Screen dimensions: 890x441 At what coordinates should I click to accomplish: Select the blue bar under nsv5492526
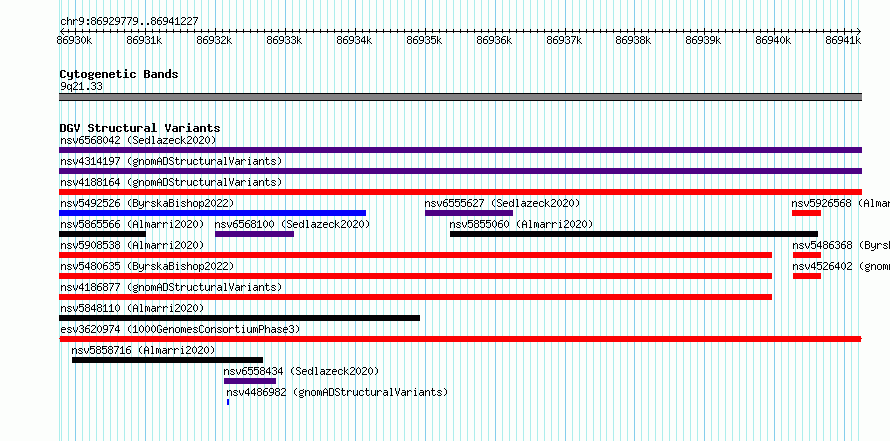click(212, 213)
